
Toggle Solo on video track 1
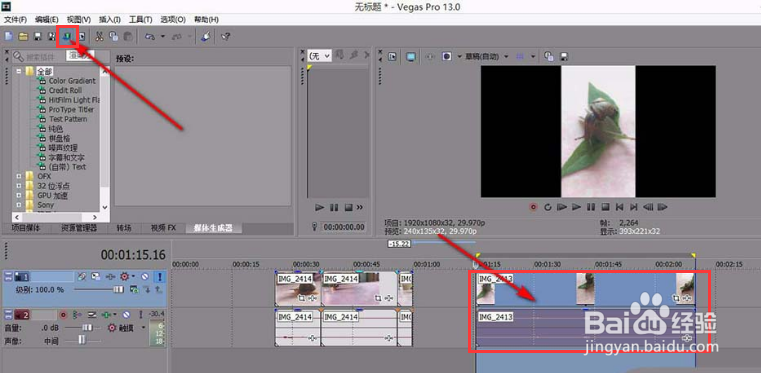tap(160, 276)
